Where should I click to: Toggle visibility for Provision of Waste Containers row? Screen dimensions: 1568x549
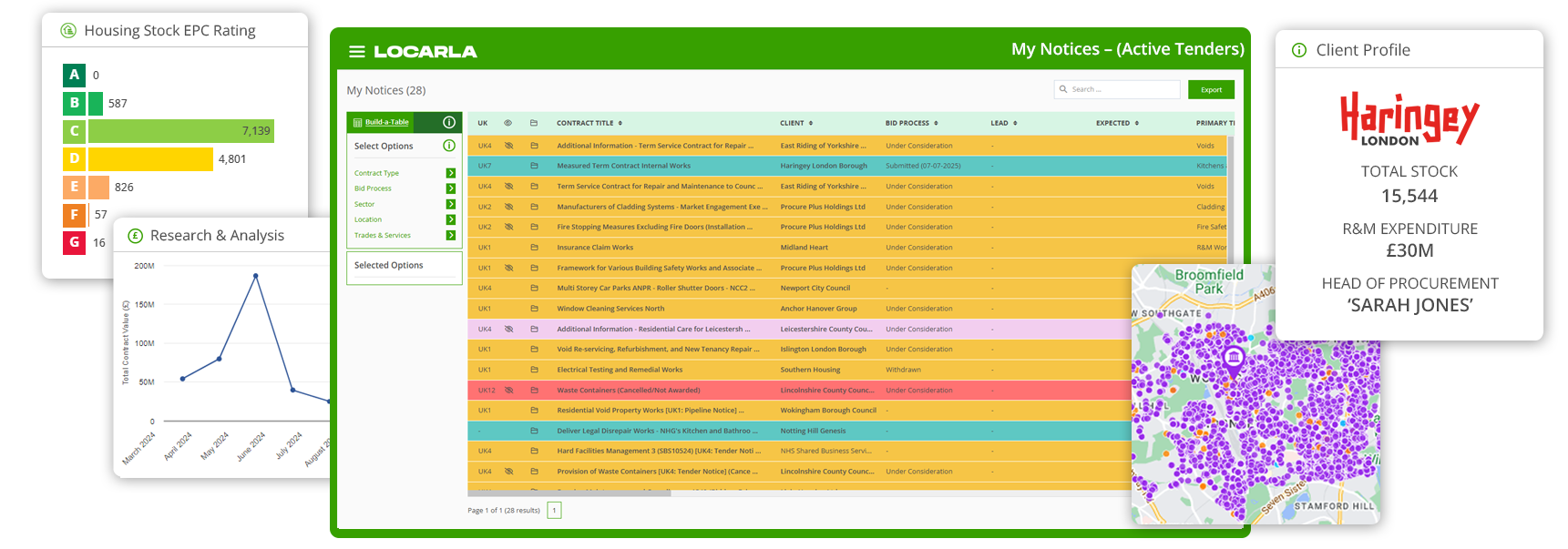[x=509, y=472]
